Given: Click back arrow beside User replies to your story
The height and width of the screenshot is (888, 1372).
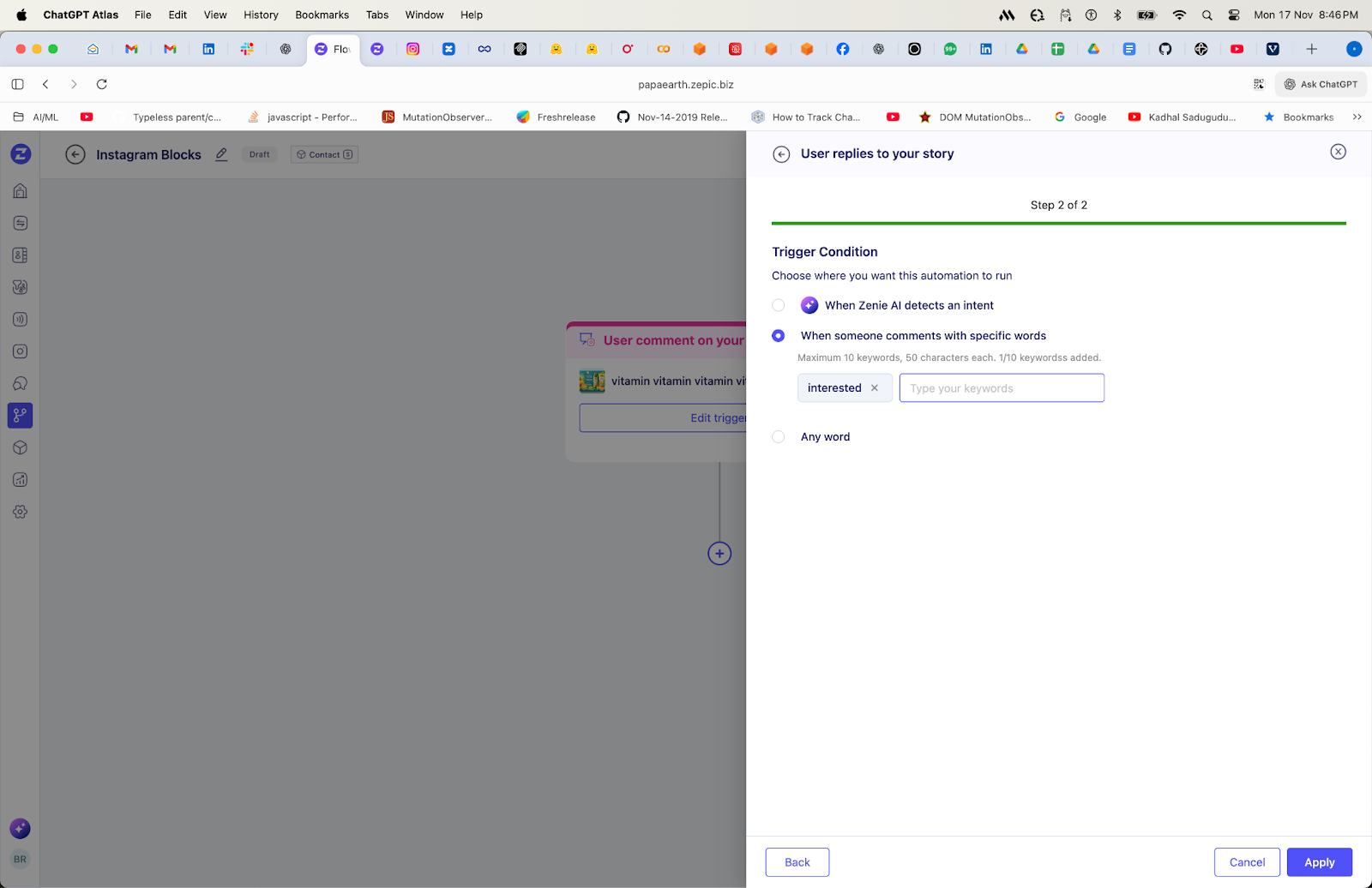Looking at the screenshot, I should pyautogui.click(x=781, y=154).
